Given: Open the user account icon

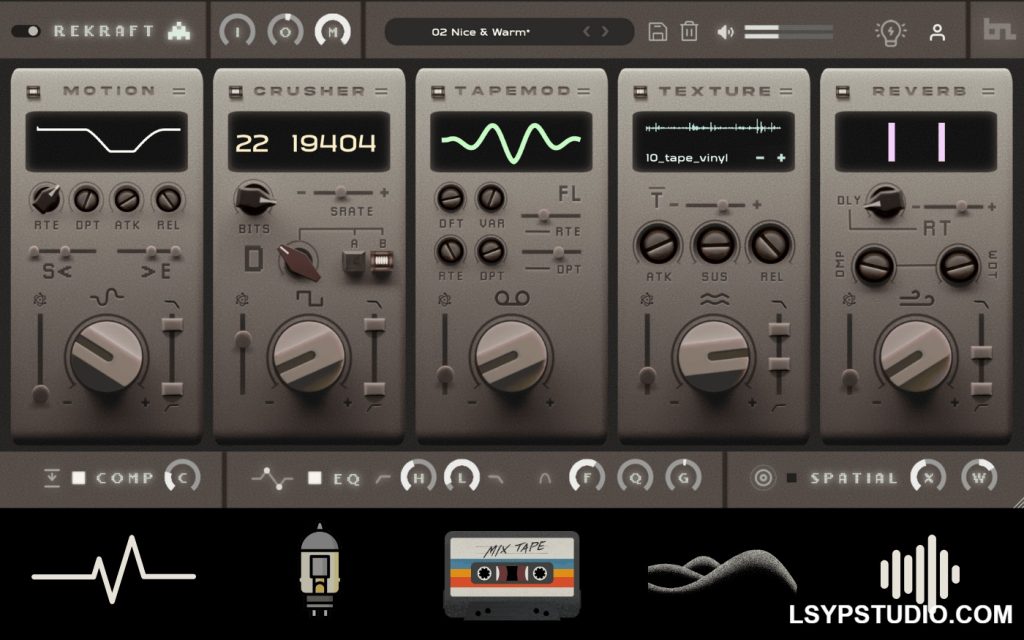Looking at the screenshot, I should coord(937,32).
